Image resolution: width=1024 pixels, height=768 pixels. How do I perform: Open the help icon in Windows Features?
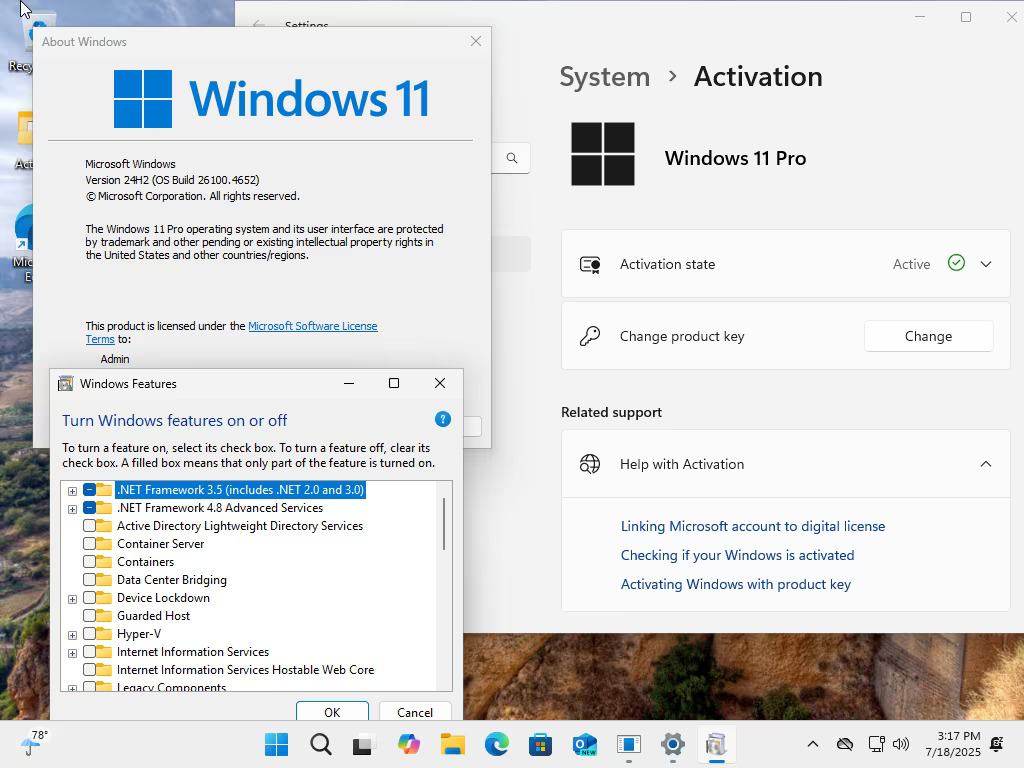(x=442, y=419)
